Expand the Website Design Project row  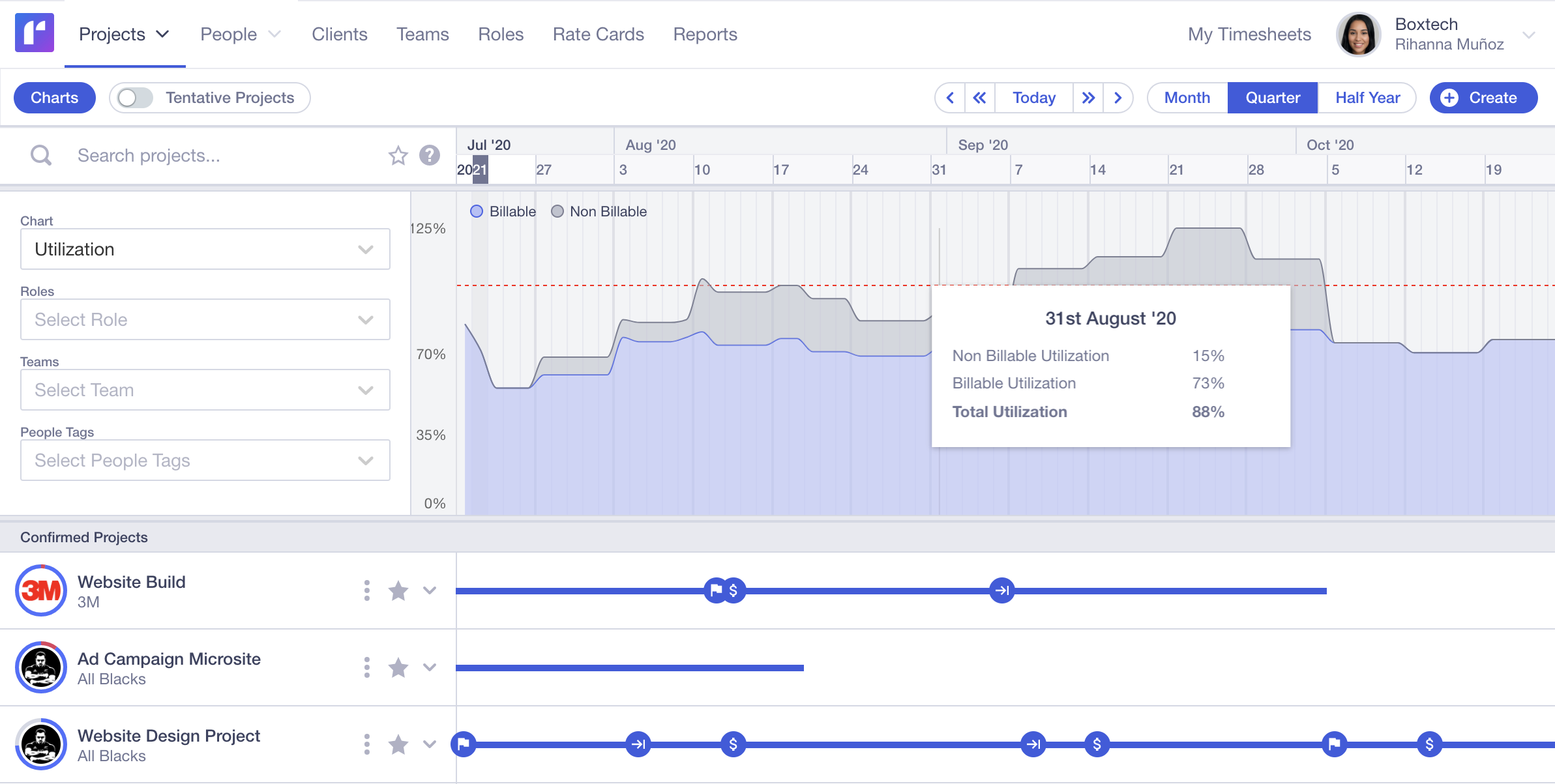[x=429, y=744]
